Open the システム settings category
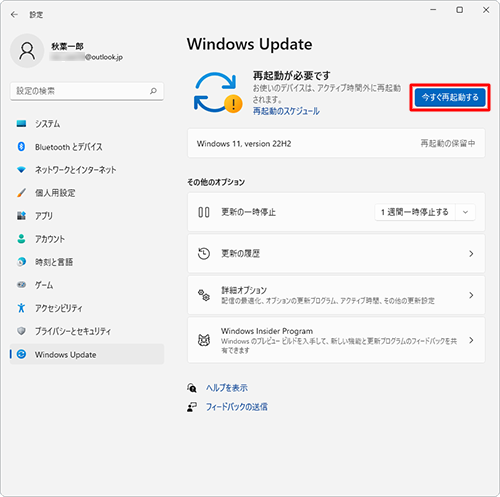Viewport: 500px width, 497px height. coord(87,124)
